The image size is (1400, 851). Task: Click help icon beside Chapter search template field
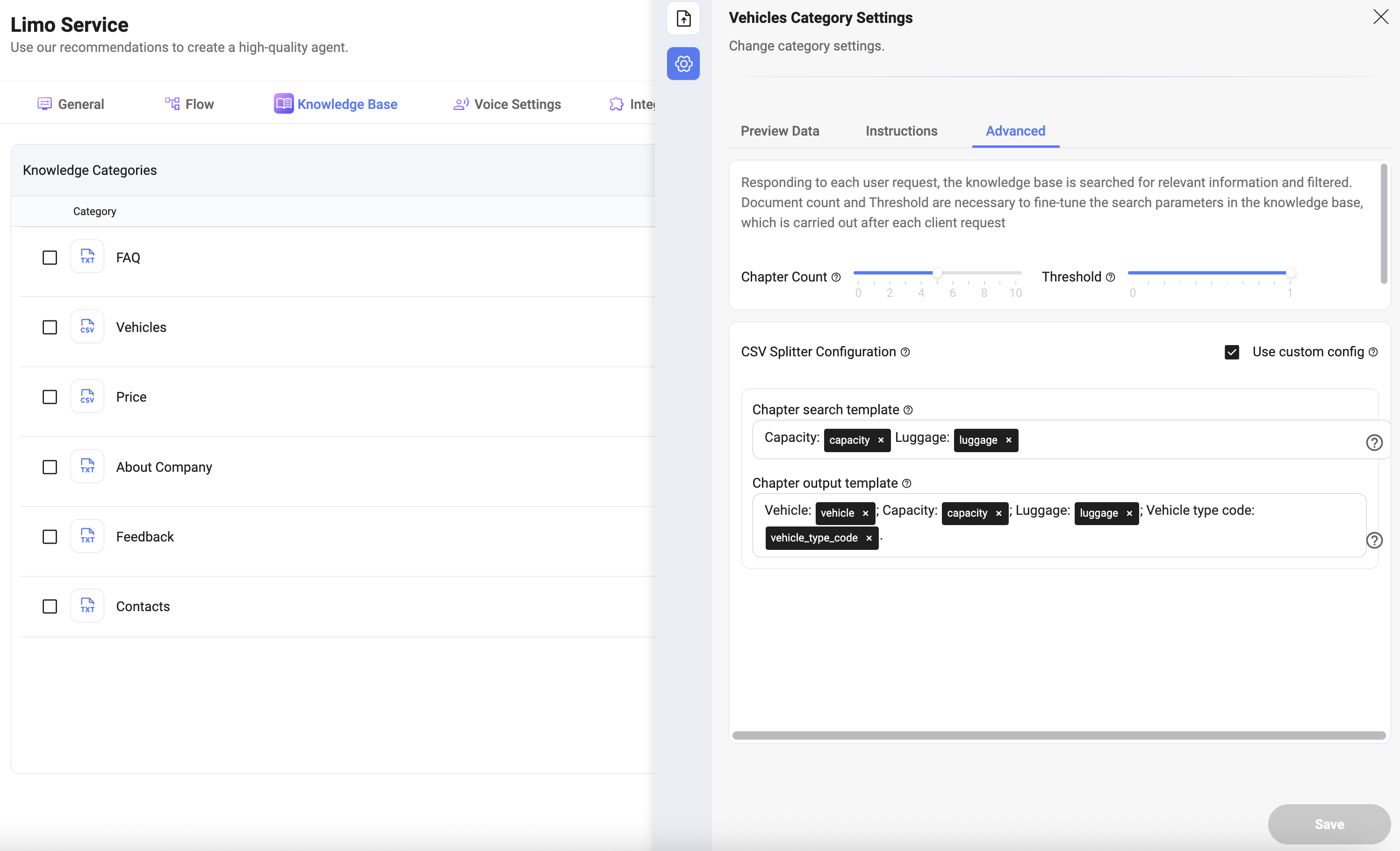click(1374, 442)
